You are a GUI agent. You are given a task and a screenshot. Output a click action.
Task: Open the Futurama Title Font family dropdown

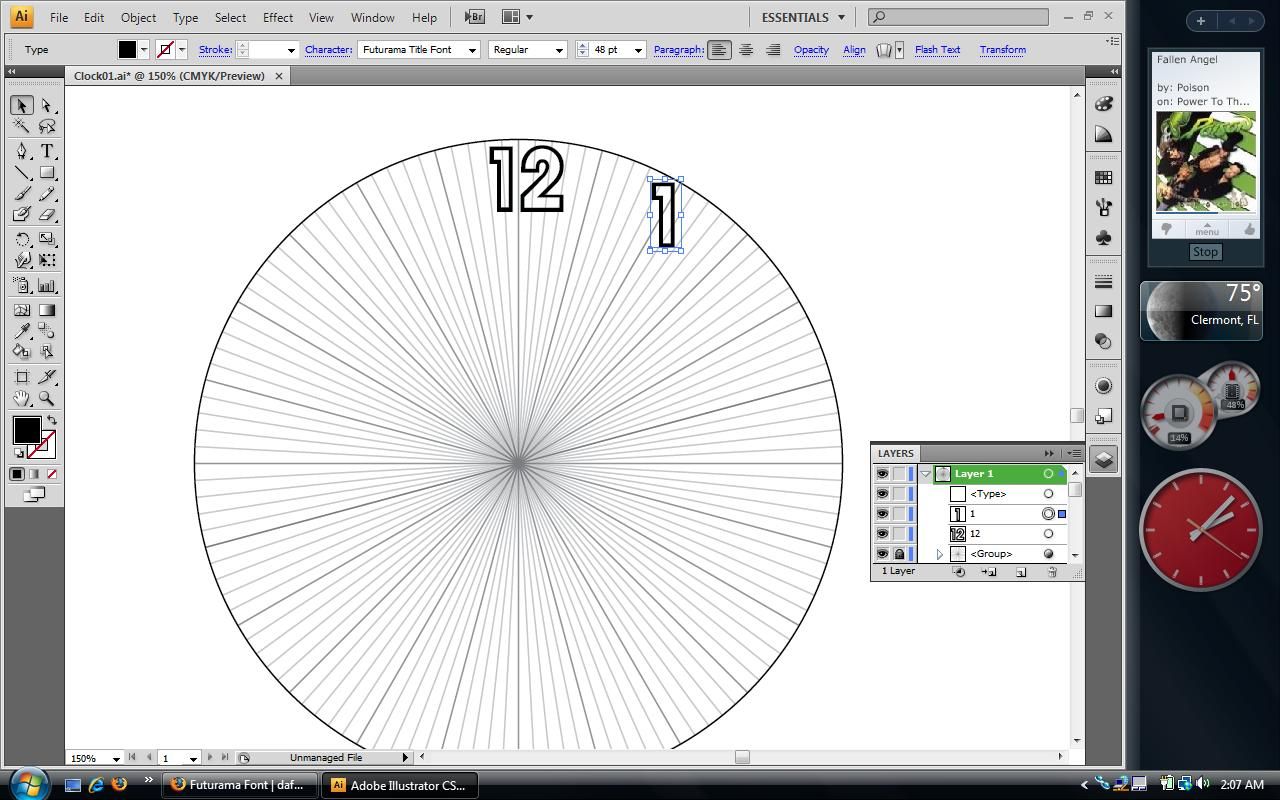pos(471,49)
